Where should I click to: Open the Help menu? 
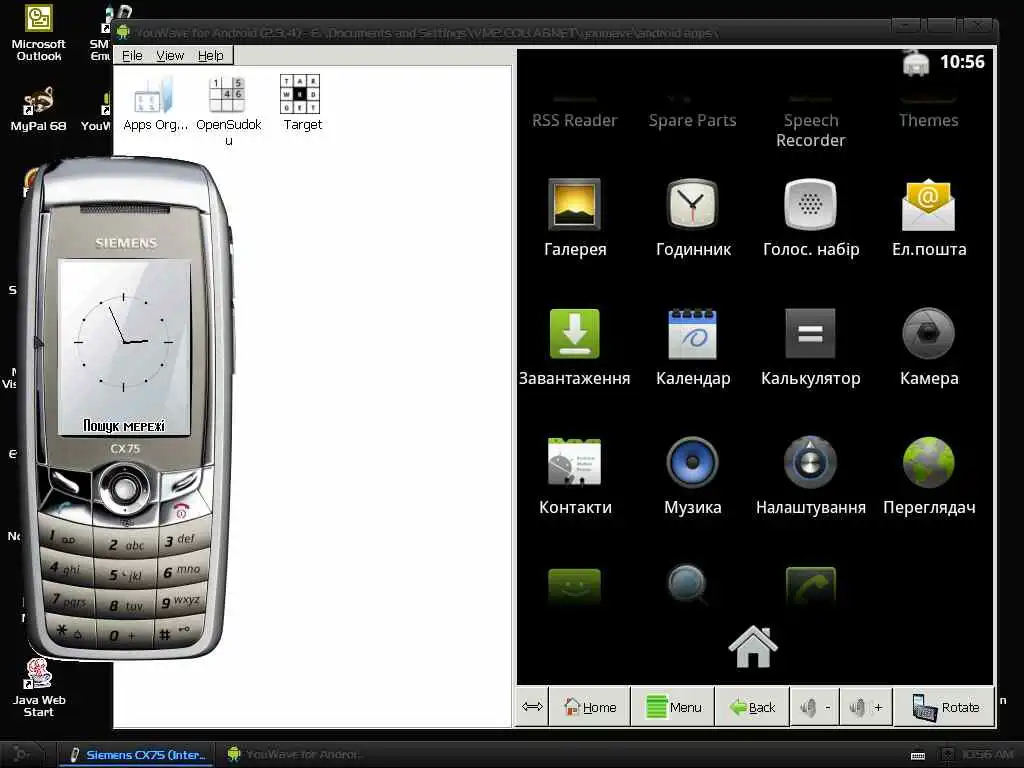tap(210, 56)
